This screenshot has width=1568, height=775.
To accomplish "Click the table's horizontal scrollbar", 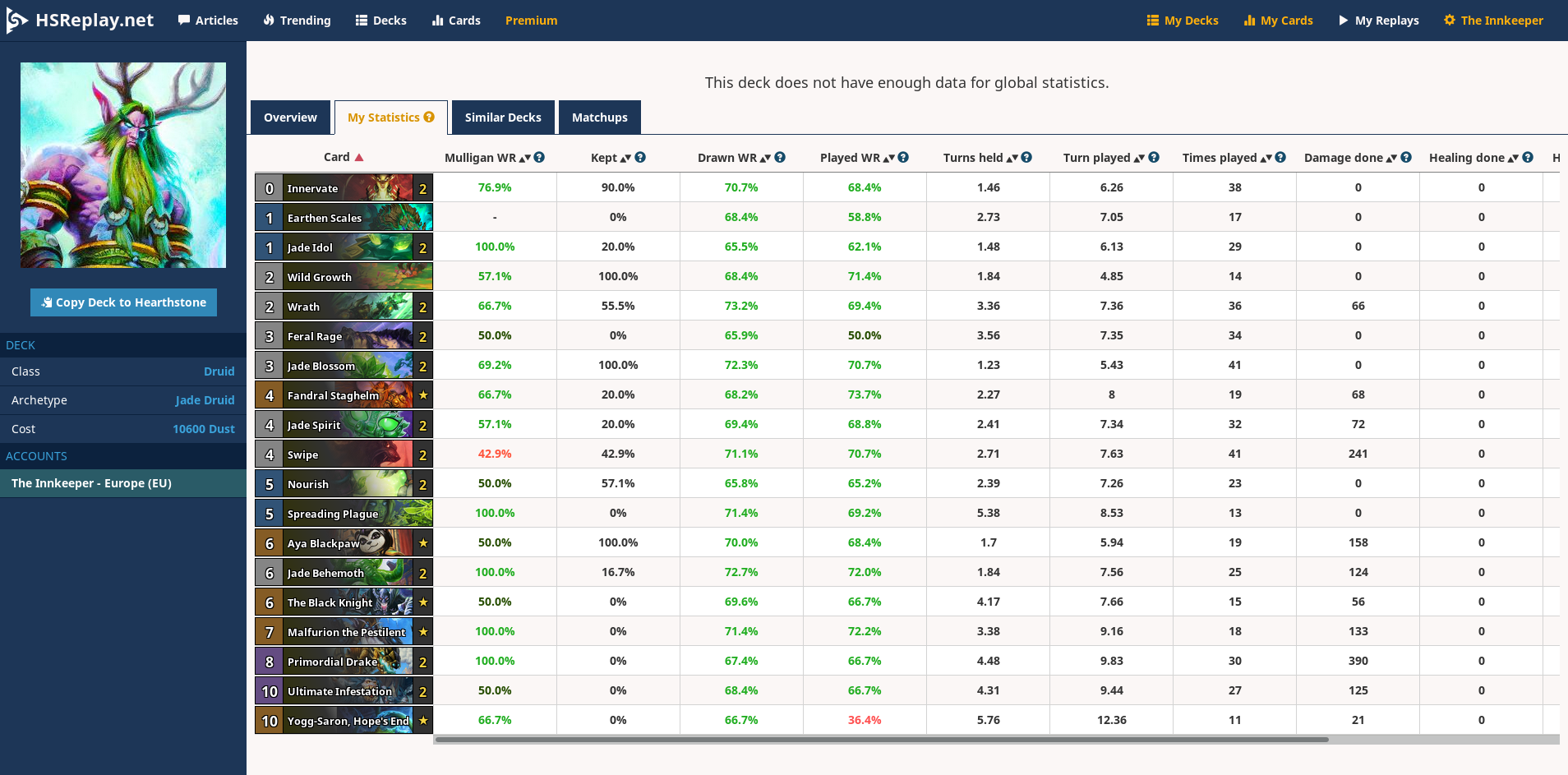I will 881,740.
